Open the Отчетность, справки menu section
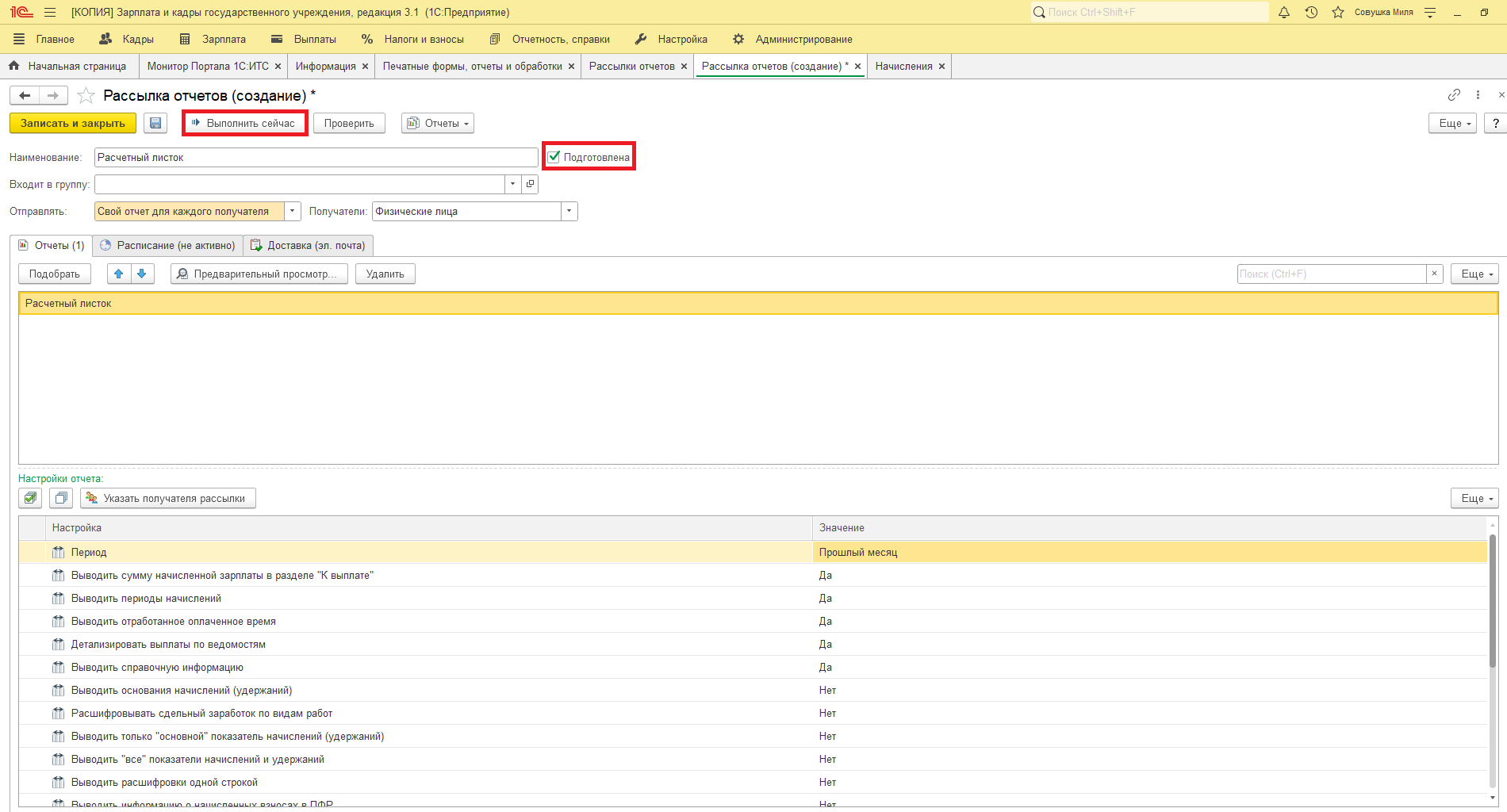The width and height of the screenshot is (1507, 812). pyautogui.click(x=550, y=39)
